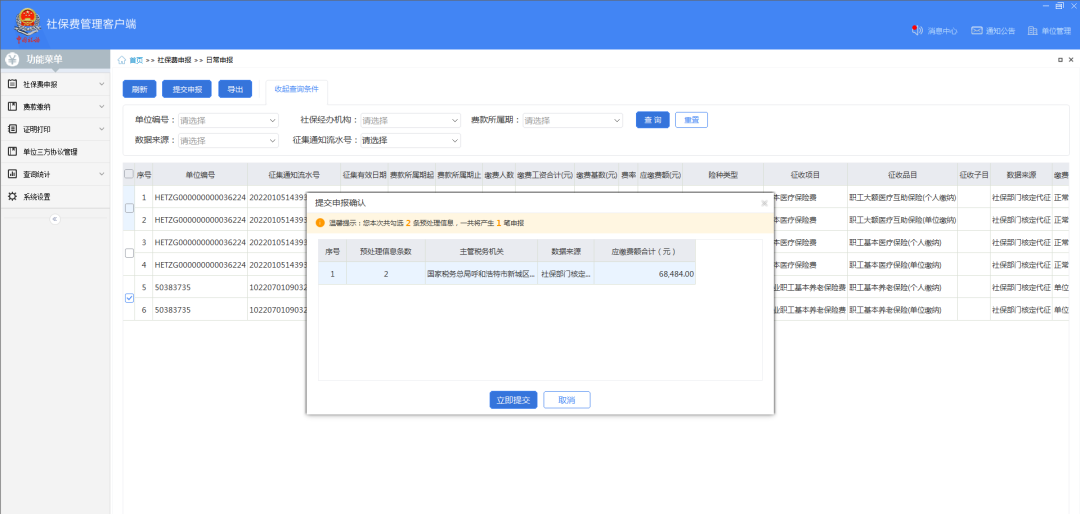This screenshot has height=514, width=1080.
Task: Select the 收起查询条件 tab
Action: click(296, 89)
